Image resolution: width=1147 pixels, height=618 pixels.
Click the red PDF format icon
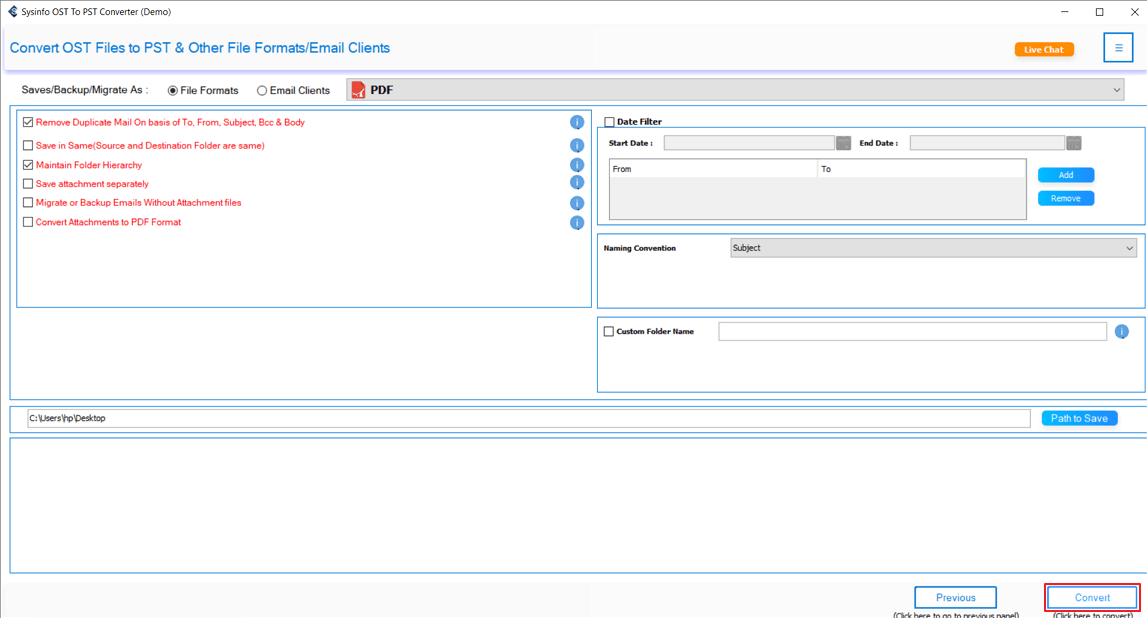tap(358, 90)
